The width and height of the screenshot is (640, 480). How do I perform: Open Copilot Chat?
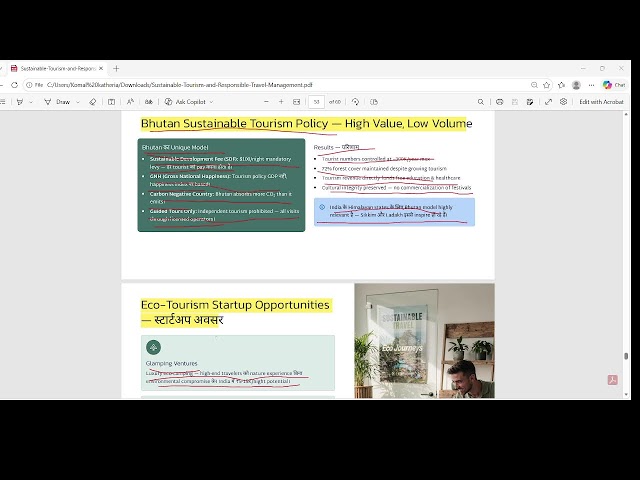614,85
